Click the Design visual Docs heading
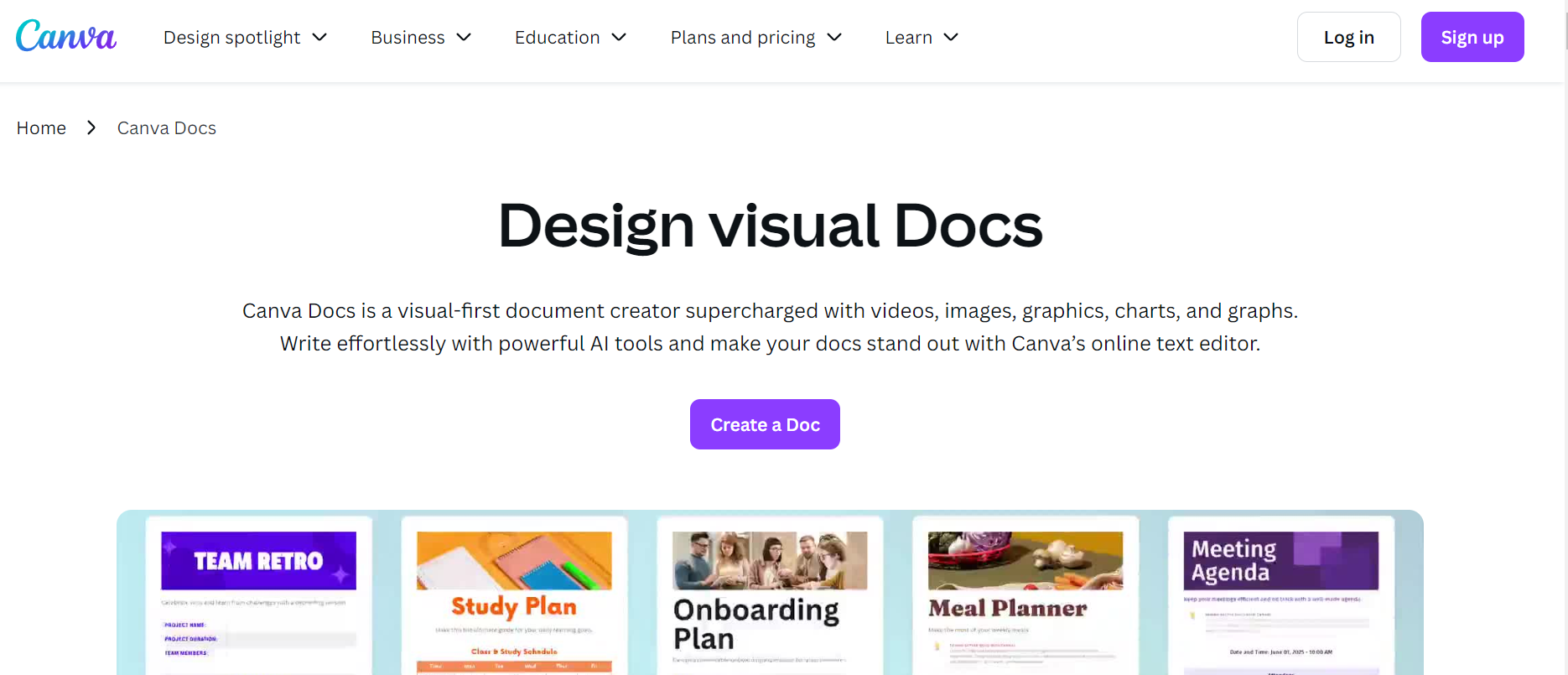This screenshot has width=1568, height=675. point(770,226)
